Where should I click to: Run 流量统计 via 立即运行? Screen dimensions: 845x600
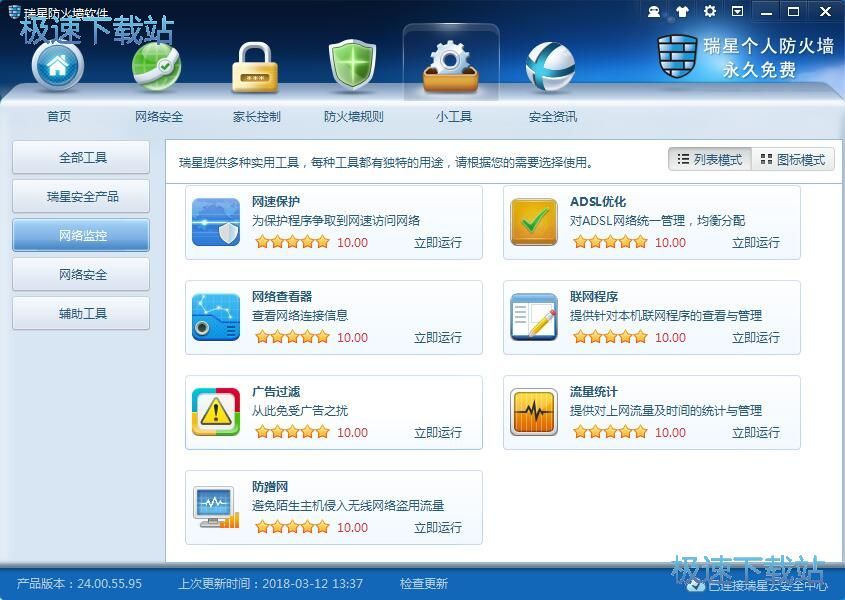756,432
